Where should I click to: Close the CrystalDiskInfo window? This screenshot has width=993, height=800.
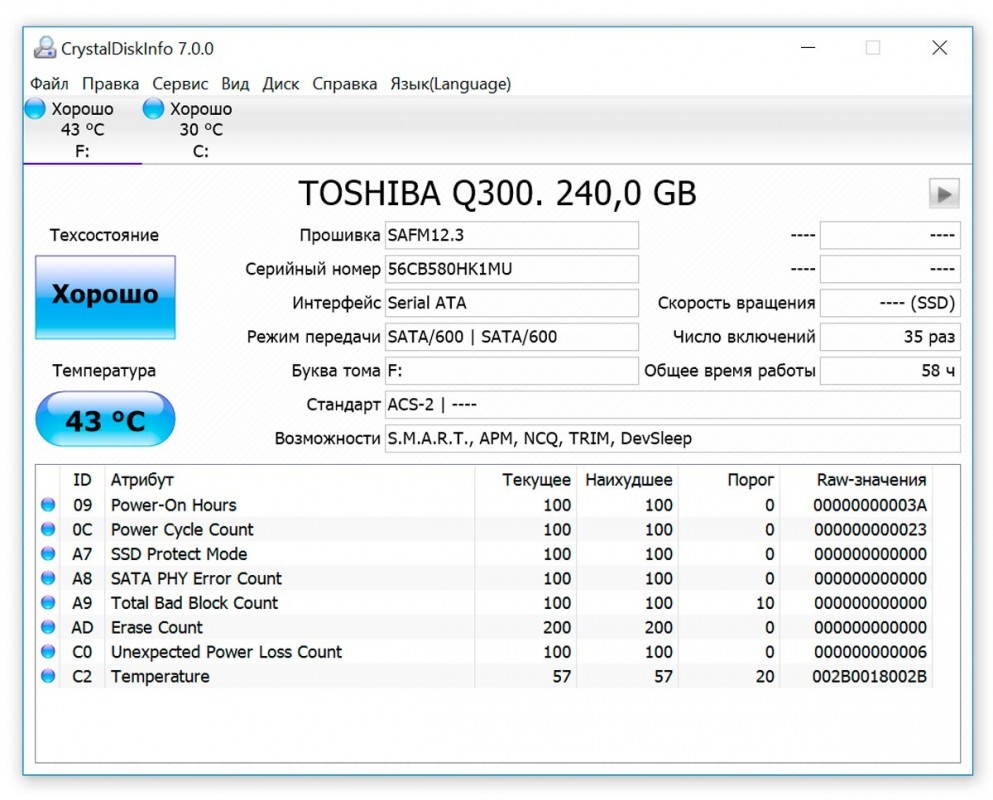click(940, 48)
